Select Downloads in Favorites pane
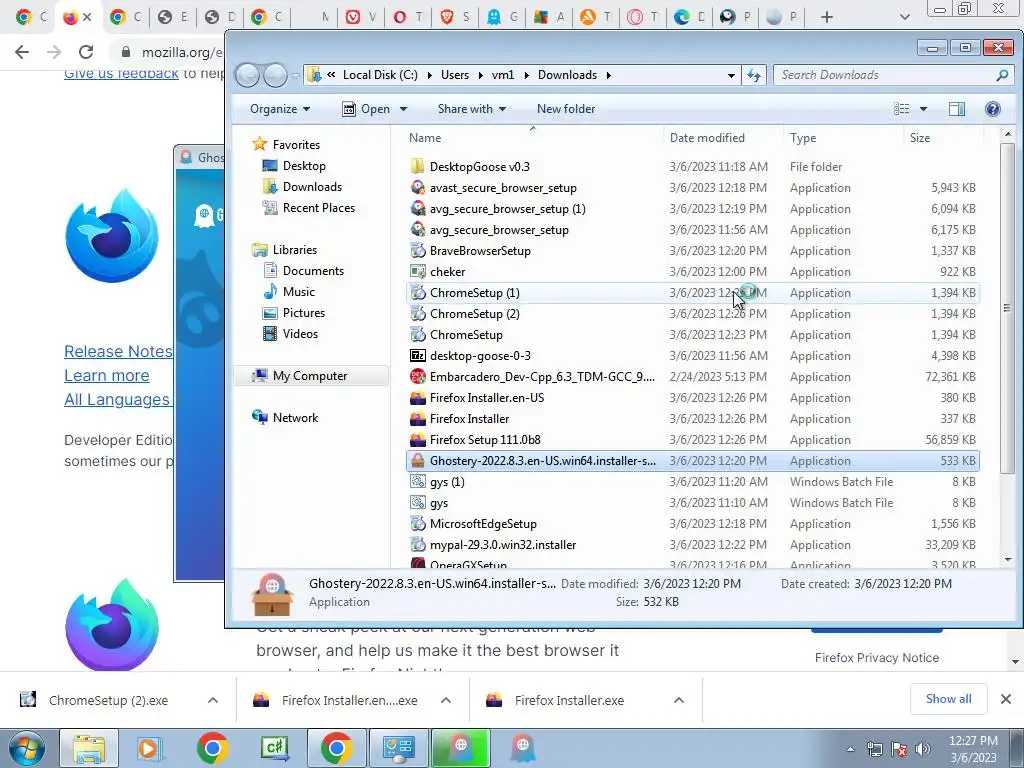The image size is (1024, 768). (312, 187)
